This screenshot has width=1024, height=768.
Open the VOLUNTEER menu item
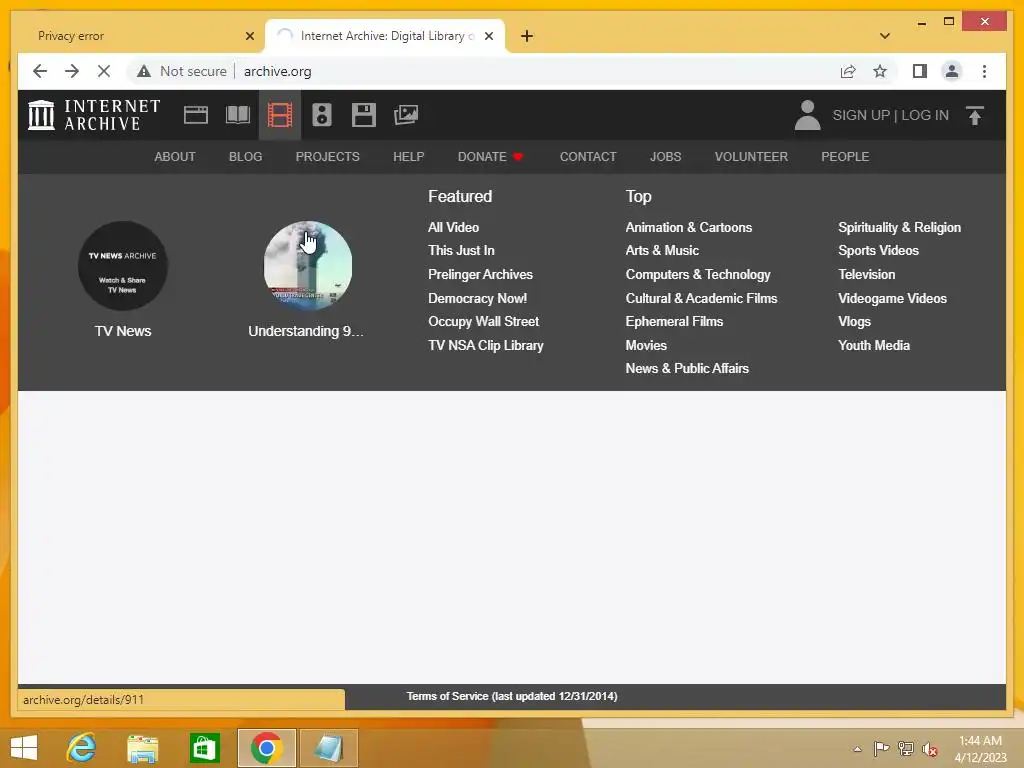[751, 157]
